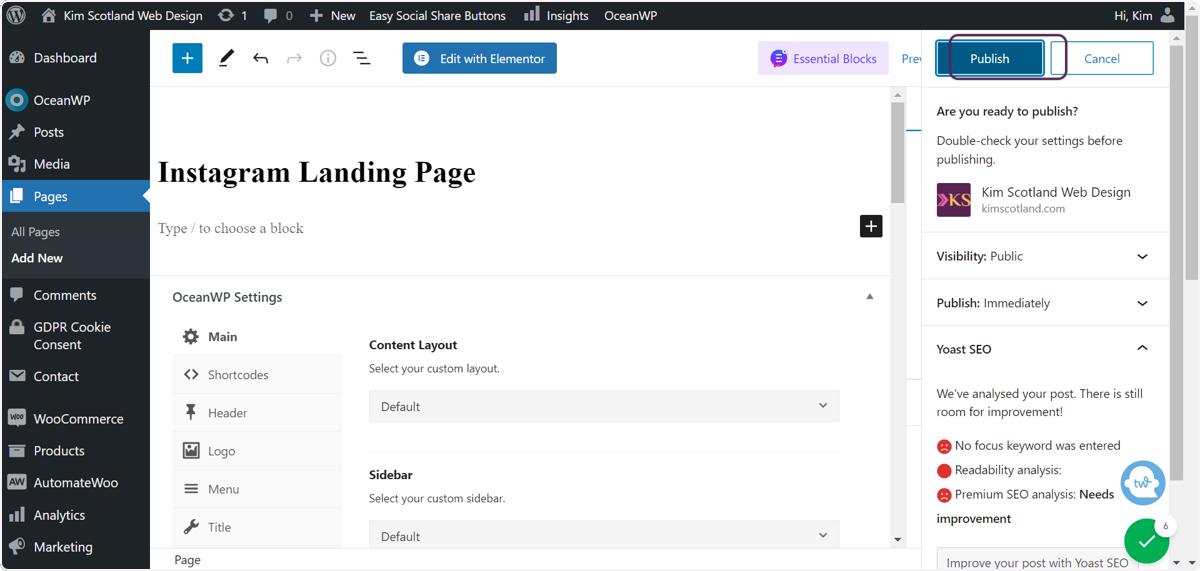The width and height of the screenshot is (1200, 571).
Task: Open the Content Layout dropdown
Action: (604, 406)
